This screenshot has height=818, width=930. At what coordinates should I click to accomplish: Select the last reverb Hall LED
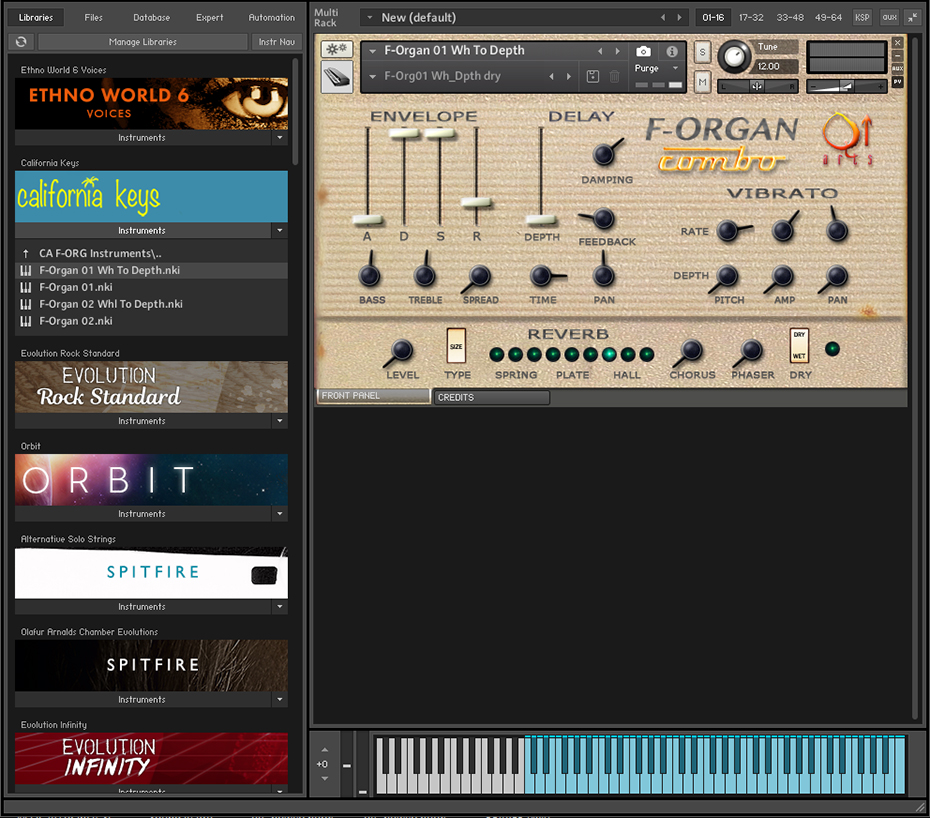click(x=646, y=355)
